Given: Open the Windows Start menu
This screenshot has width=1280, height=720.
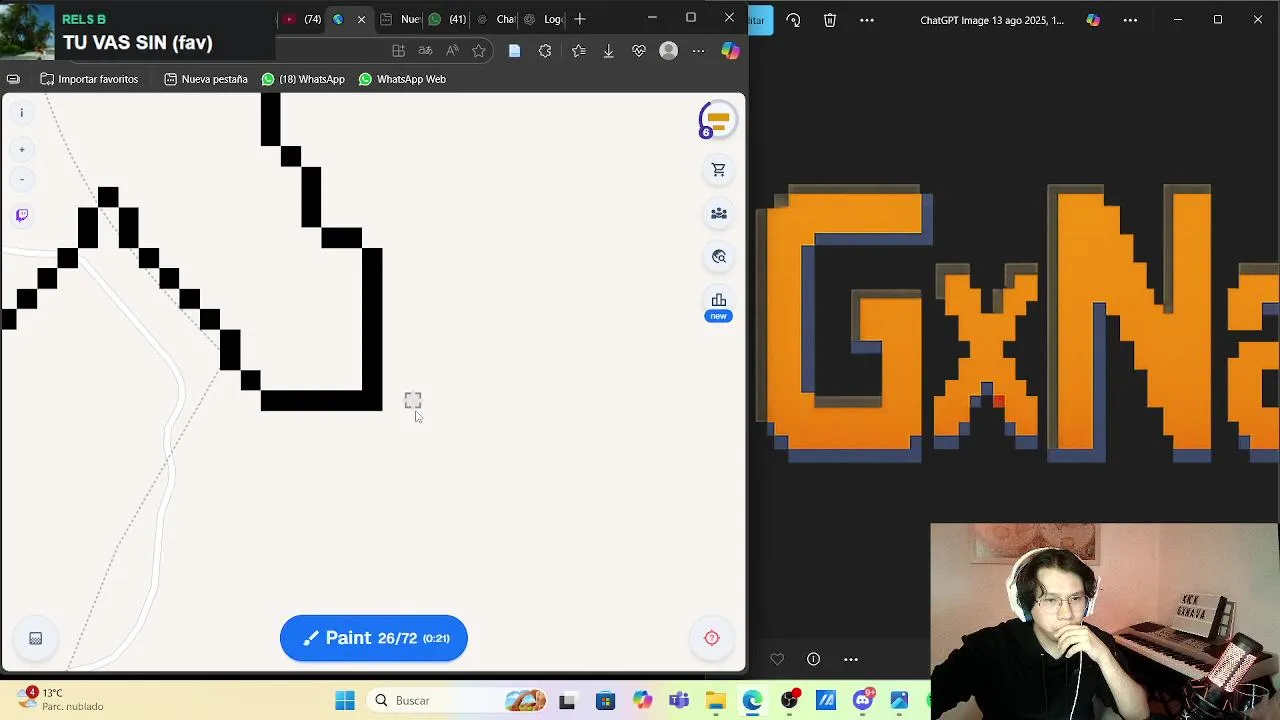Looking at the screenshot, I should click(345, 701).
